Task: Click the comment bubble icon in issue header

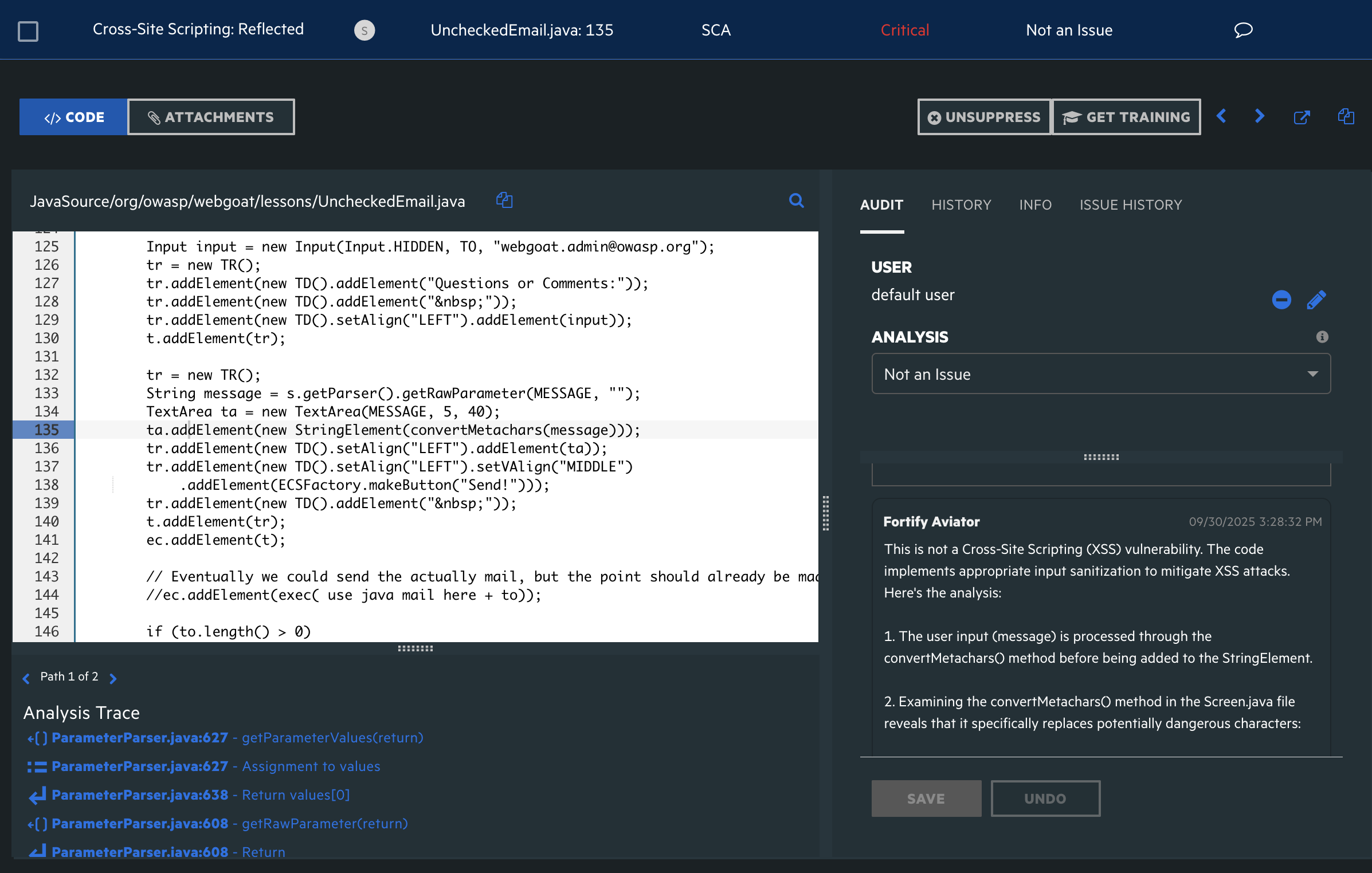Action: click(1243, 30)
